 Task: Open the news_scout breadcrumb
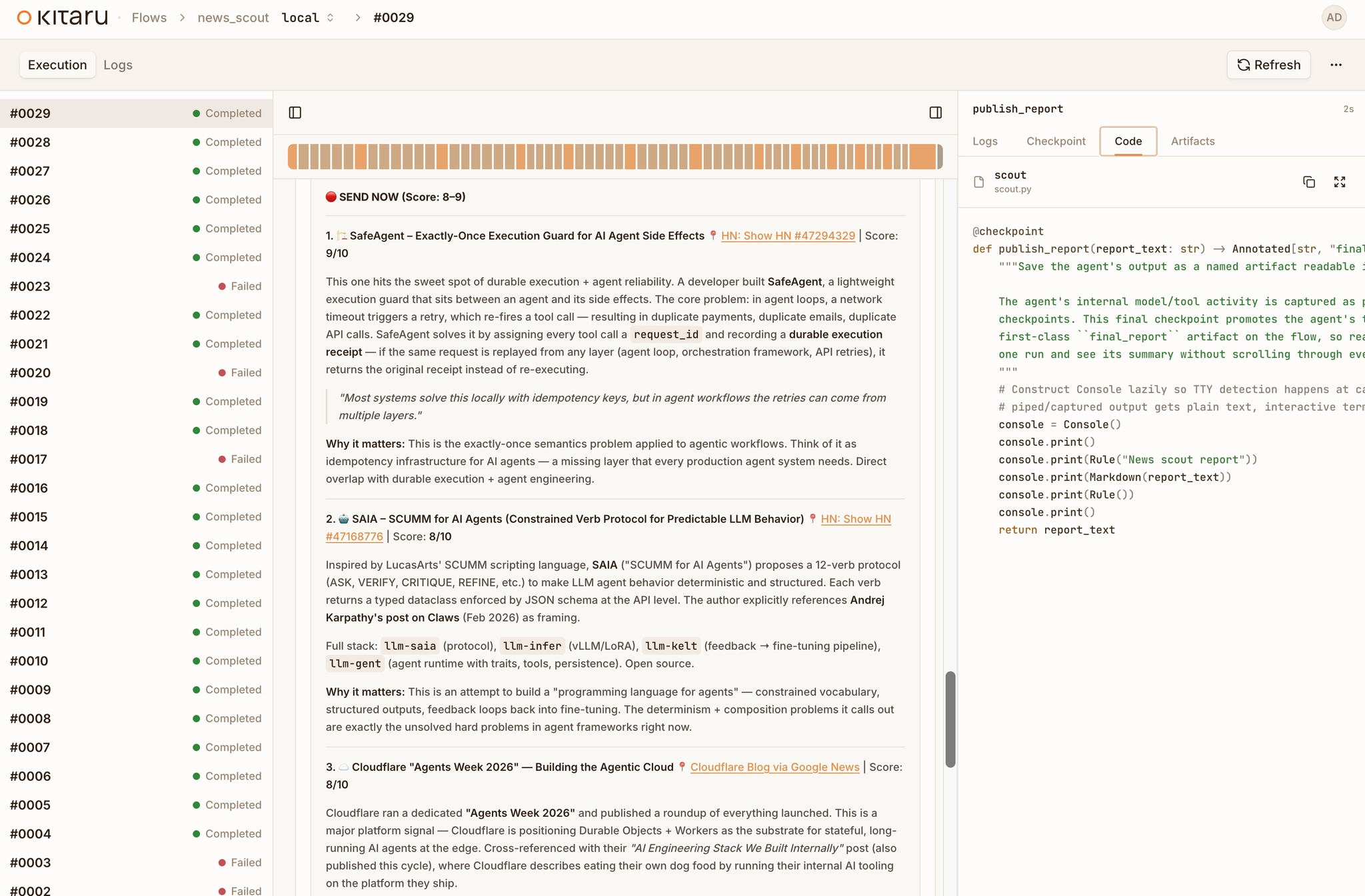tap(233, 18)
